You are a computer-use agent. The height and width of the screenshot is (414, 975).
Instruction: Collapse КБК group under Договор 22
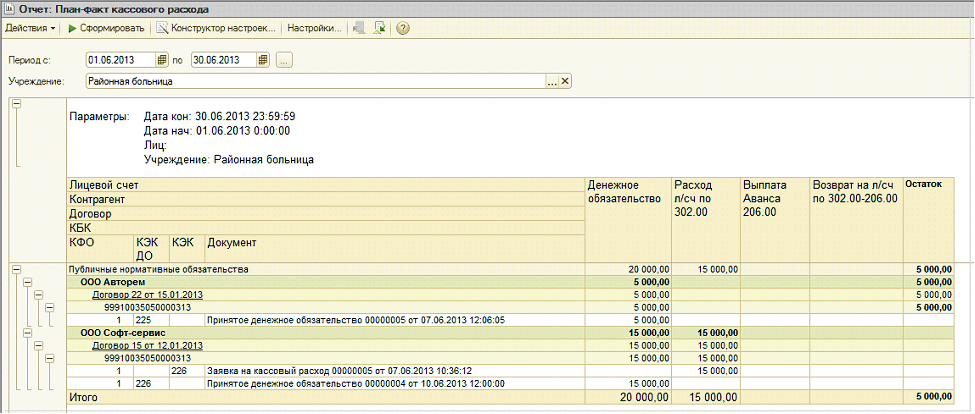click(49, 307)
